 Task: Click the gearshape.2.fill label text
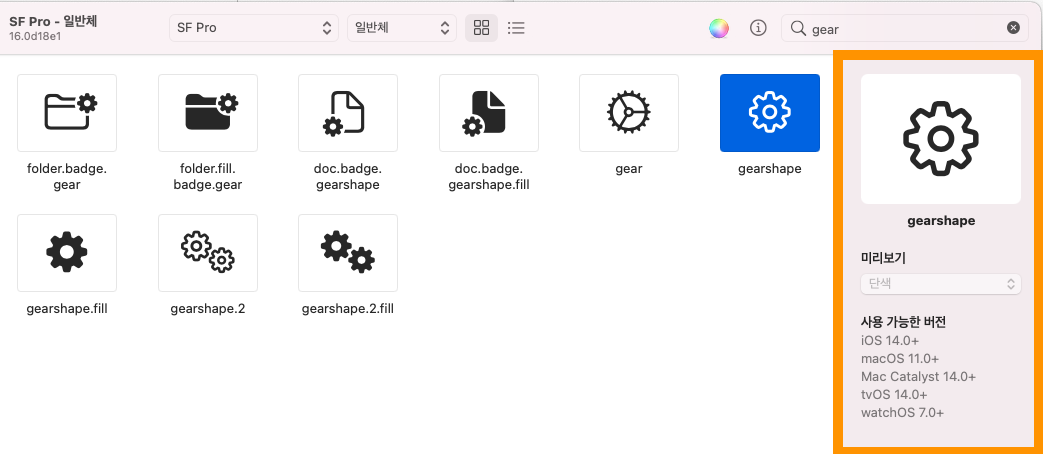pyautogui.click(x=348, y=309)
